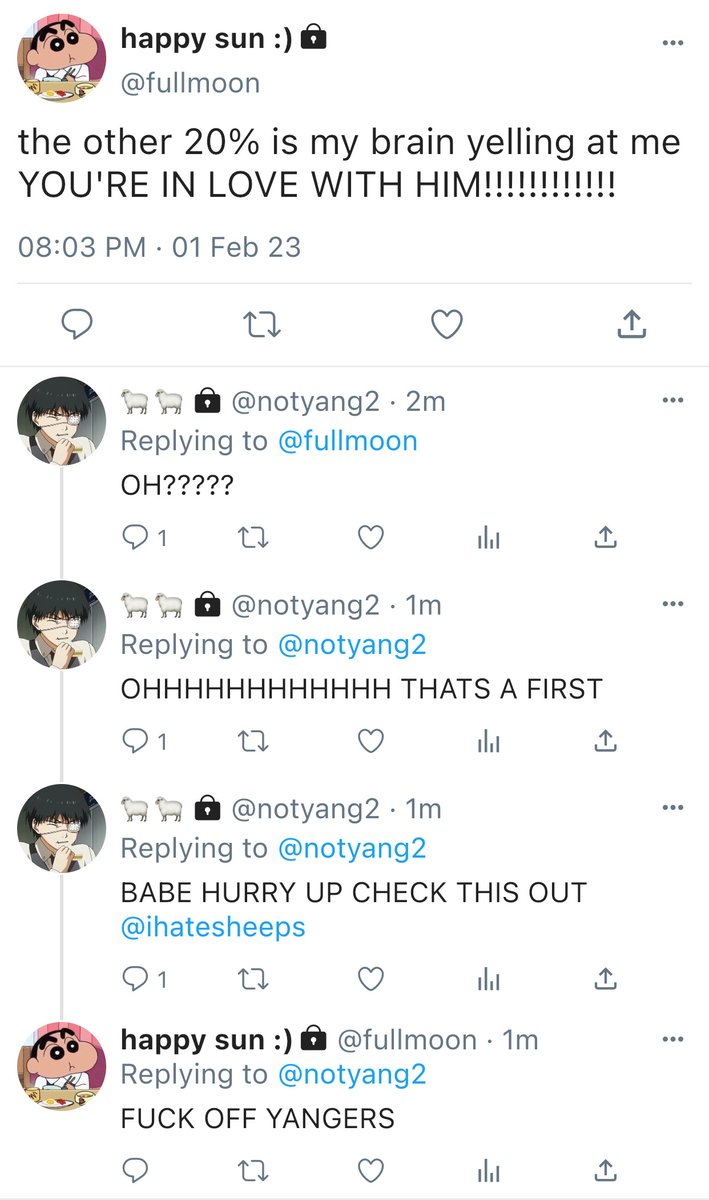709x1200 pixels.
Task: Open notyang2 avatar on OH????? reply
Action: (x=62, y=421)
